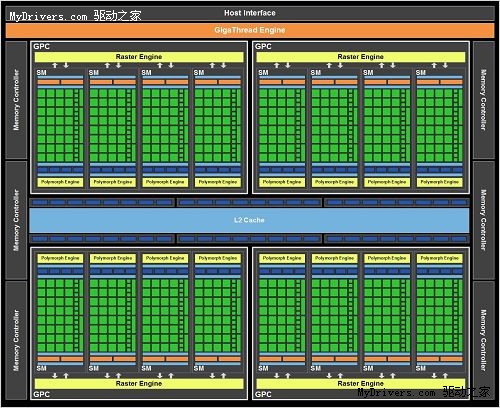Click the L2 Cache block
This screenshot has height=408, width=500.
[x=249, y=220]
